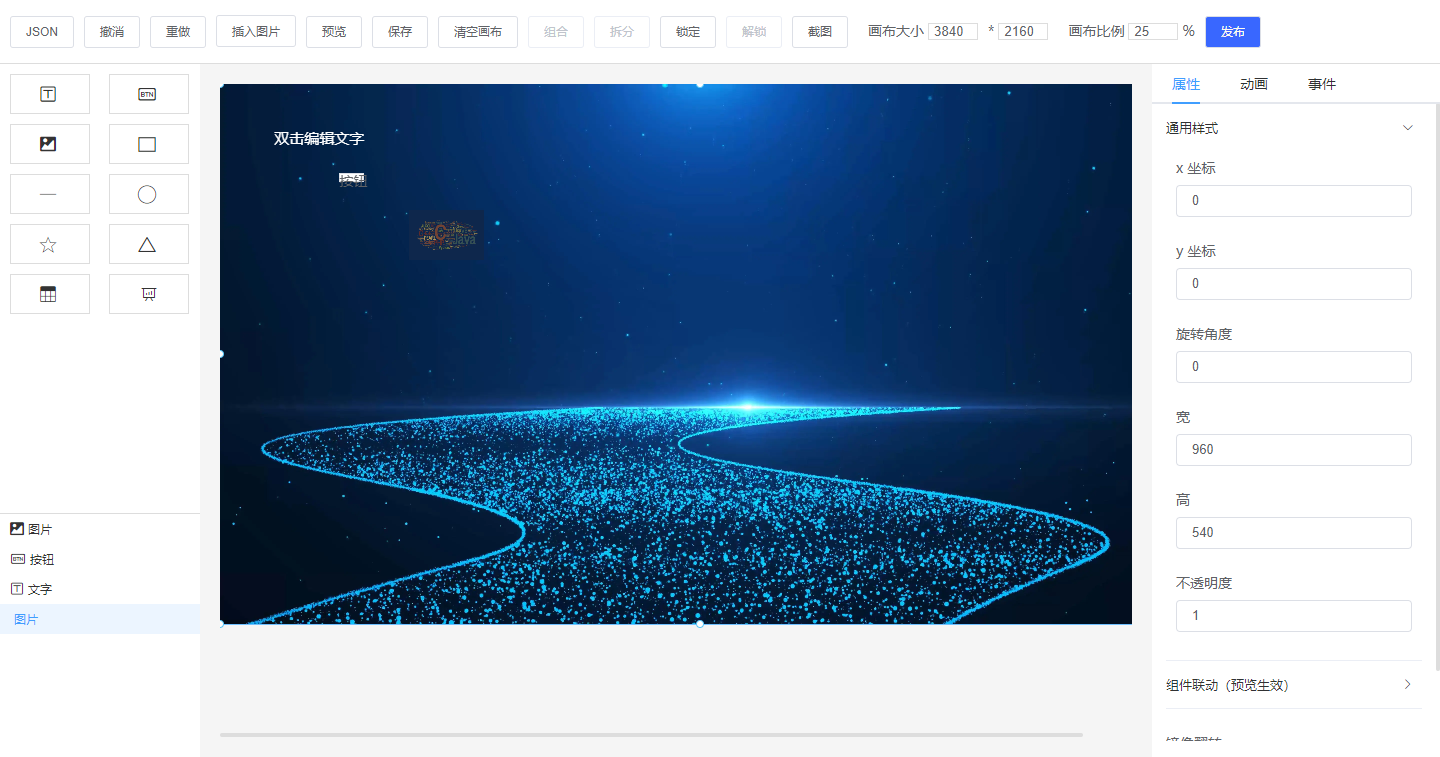Image resolution: width=1440 pixels, height=757 pixels.
Task: Click the disabled 拆分 ungroup button
Action: coord(622,32)
